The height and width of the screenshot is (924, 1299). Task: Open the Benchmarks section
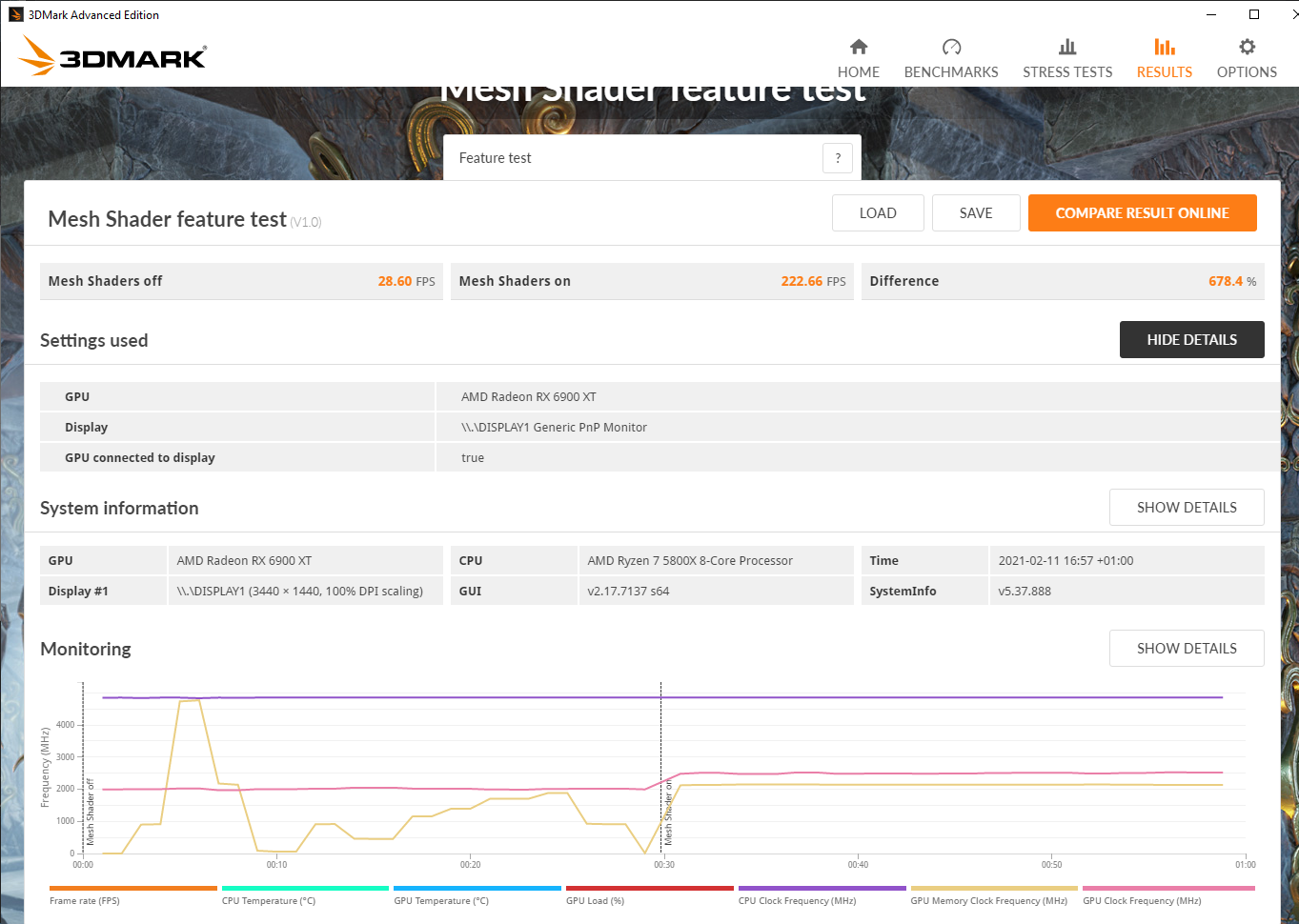(951, 59)
